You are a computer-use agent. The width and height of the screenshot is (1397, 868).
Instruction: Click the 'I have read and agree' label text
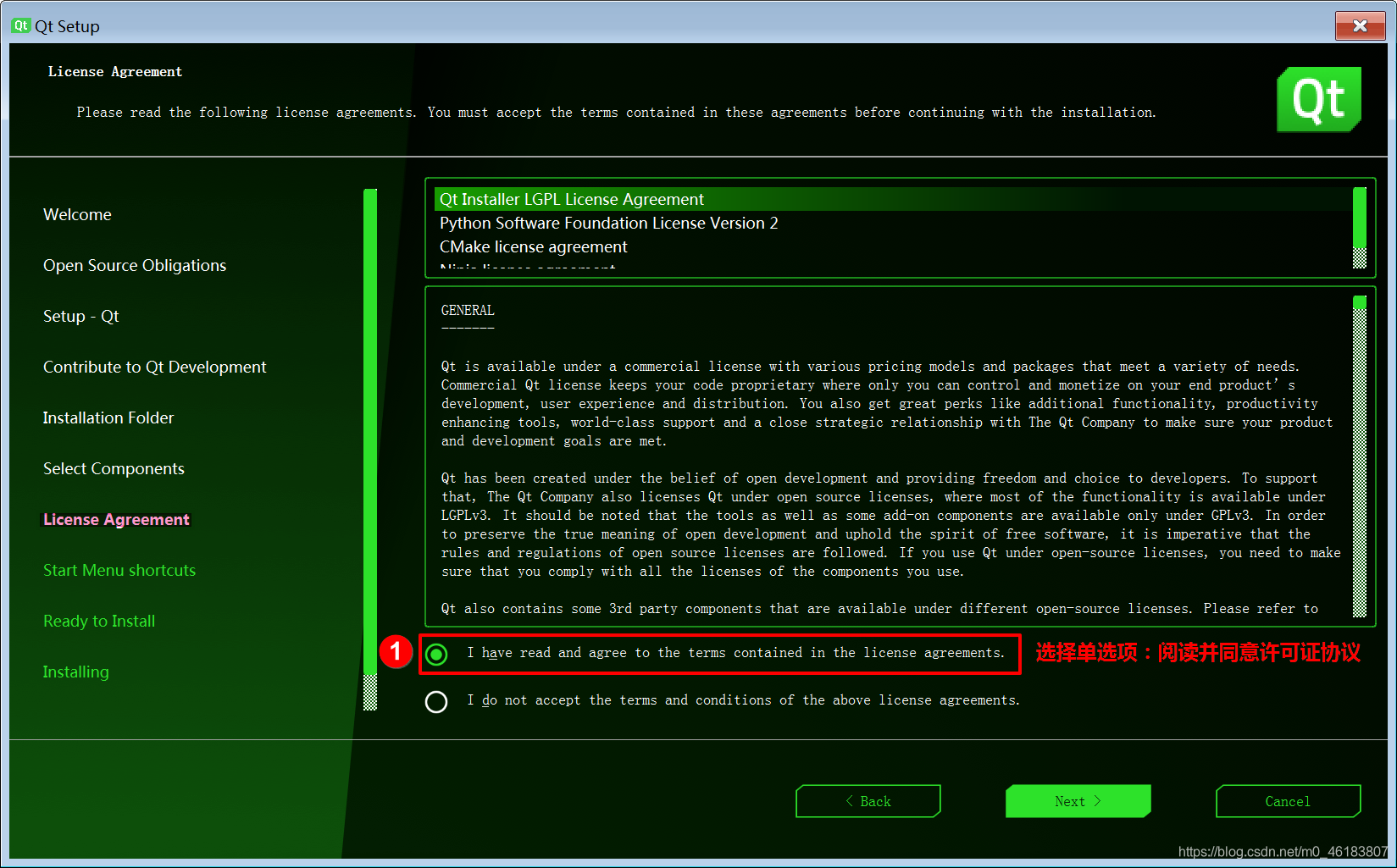coord(735,653)
